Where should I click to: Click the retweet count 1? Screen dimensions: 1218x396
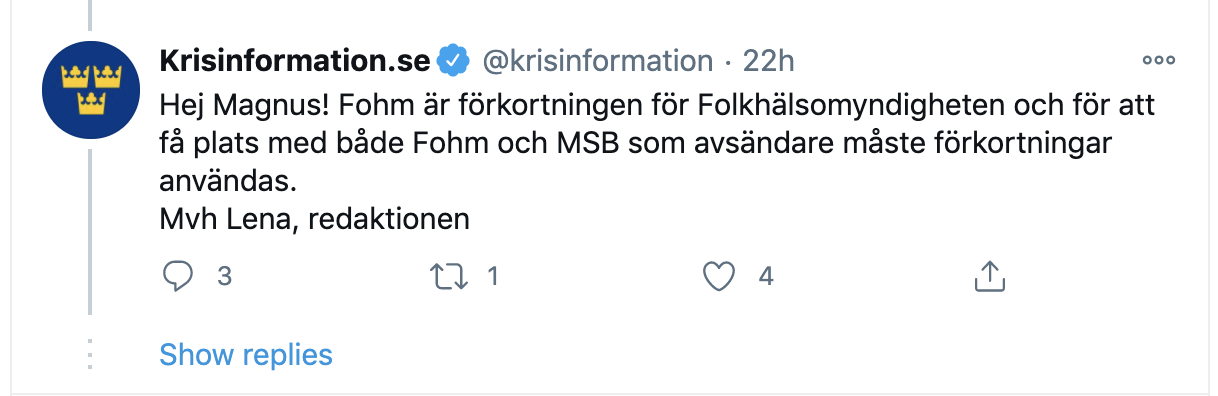[492, 277]
